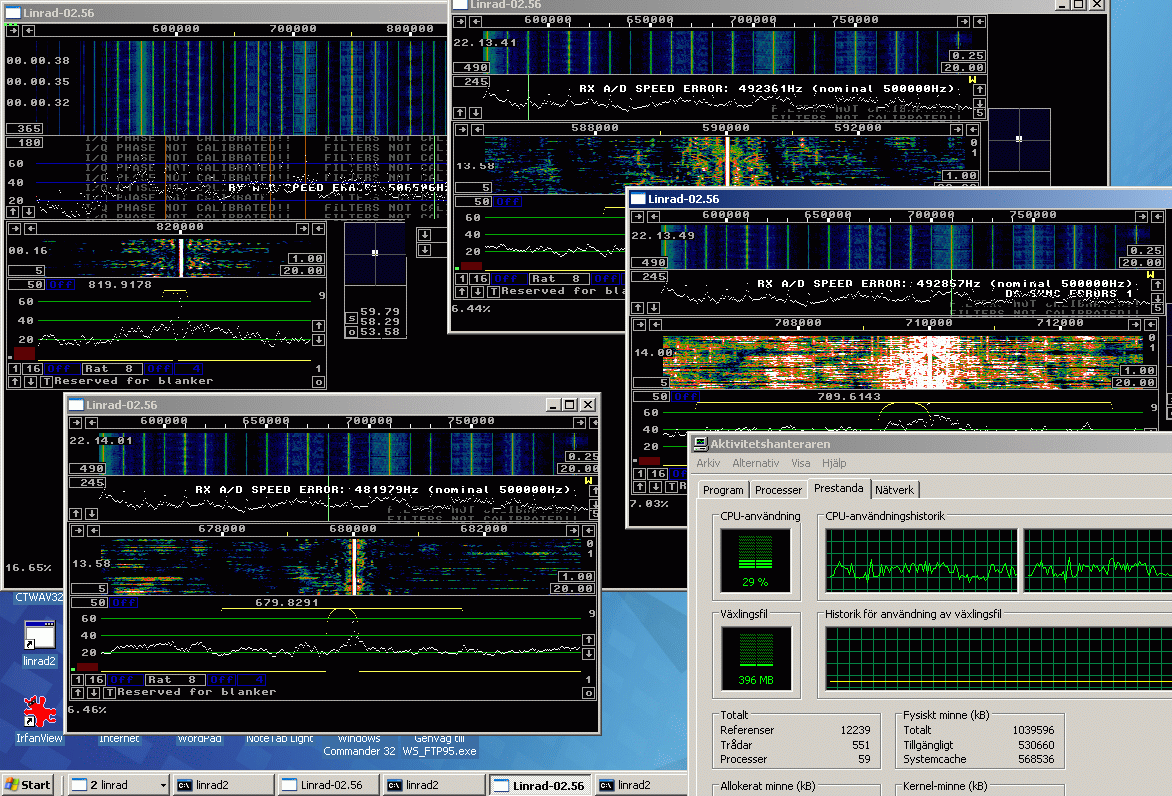
Task: Open IrfanView desktop shortcut
Action: 39,719
